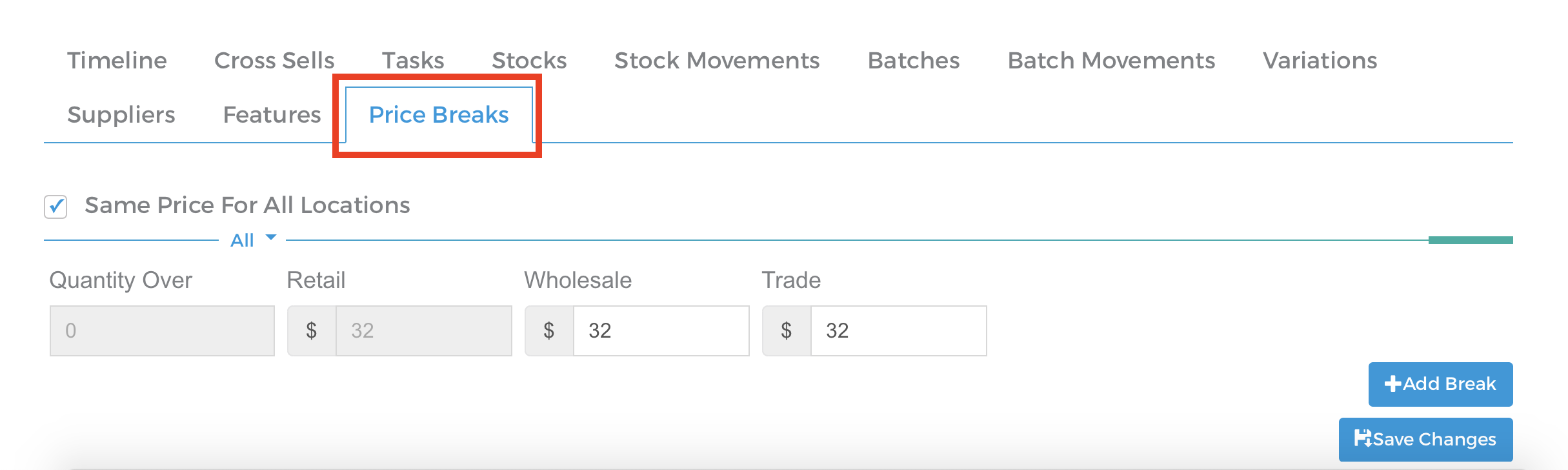
Task: Switch to the Cross Sells tab
Action: coord(274,60)
